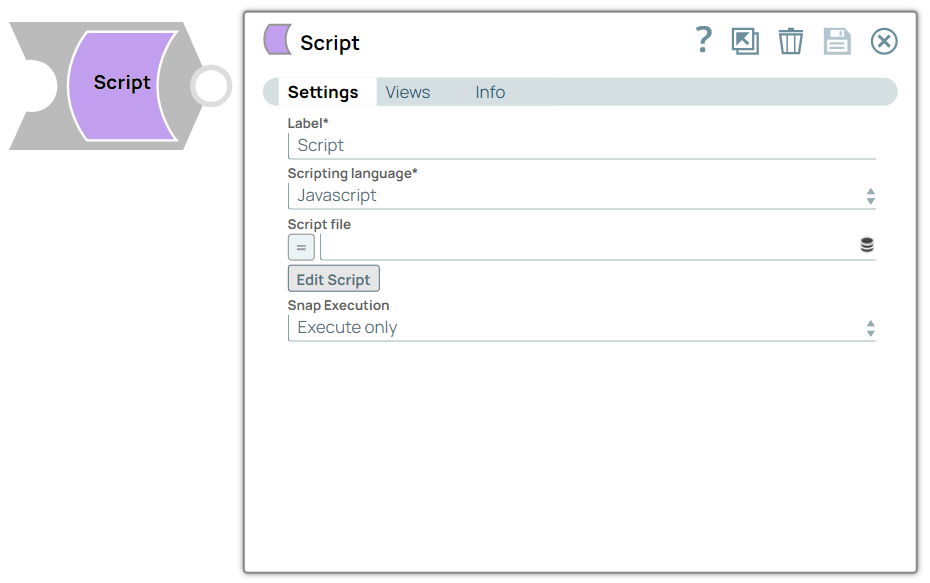Switch to the Settings tab

tap(323, 92)
